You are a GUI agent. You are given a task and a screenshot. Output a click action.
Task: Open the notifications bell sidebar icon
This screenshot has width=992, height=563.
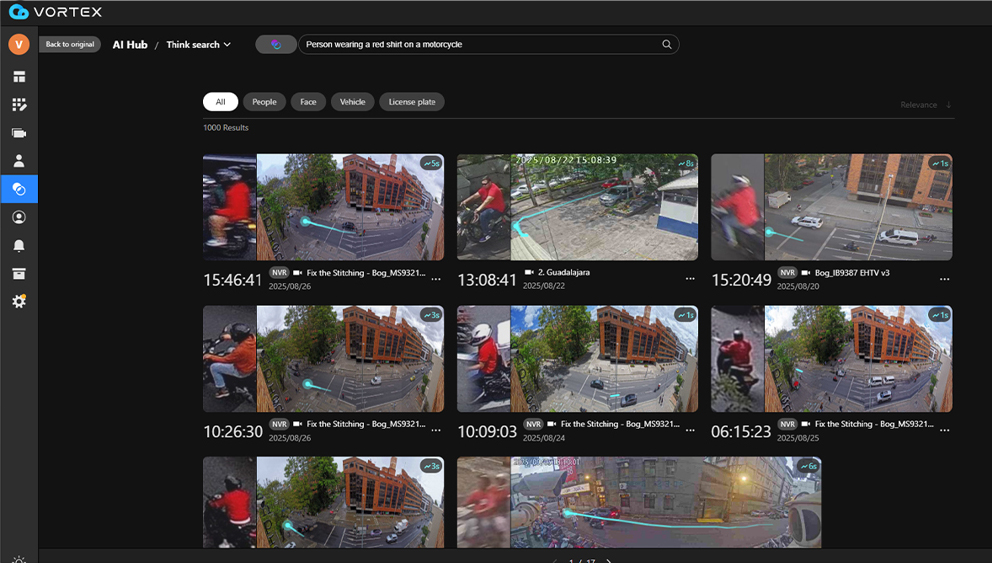19,245
